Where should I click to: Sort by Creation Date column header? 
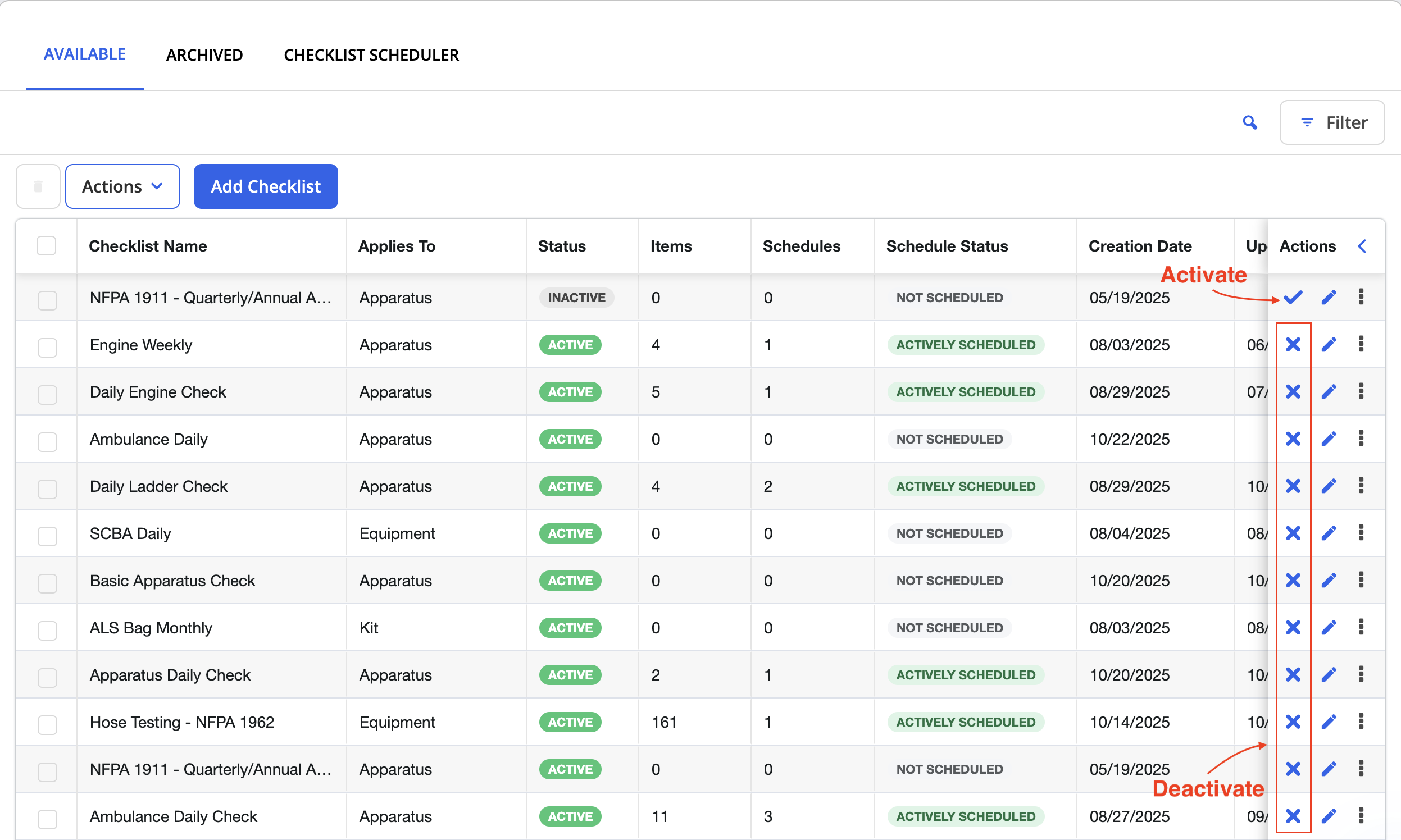(1139, 246)
